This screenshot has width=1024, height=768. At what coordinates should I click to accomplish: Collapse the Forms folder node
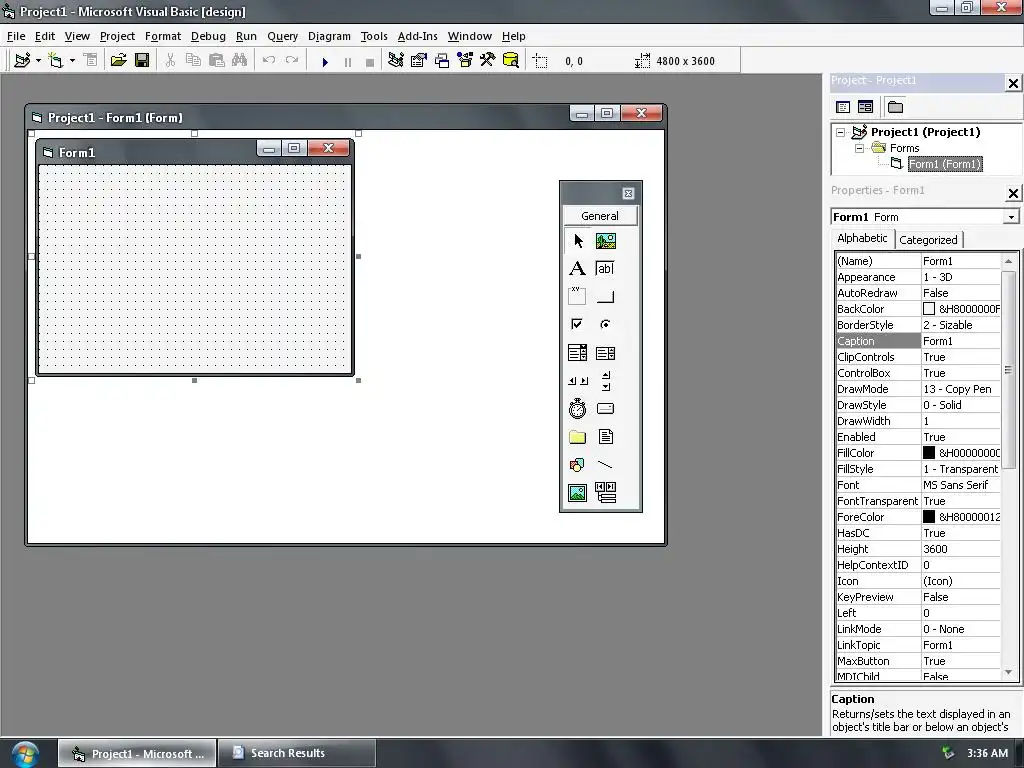tap(859, 148)
